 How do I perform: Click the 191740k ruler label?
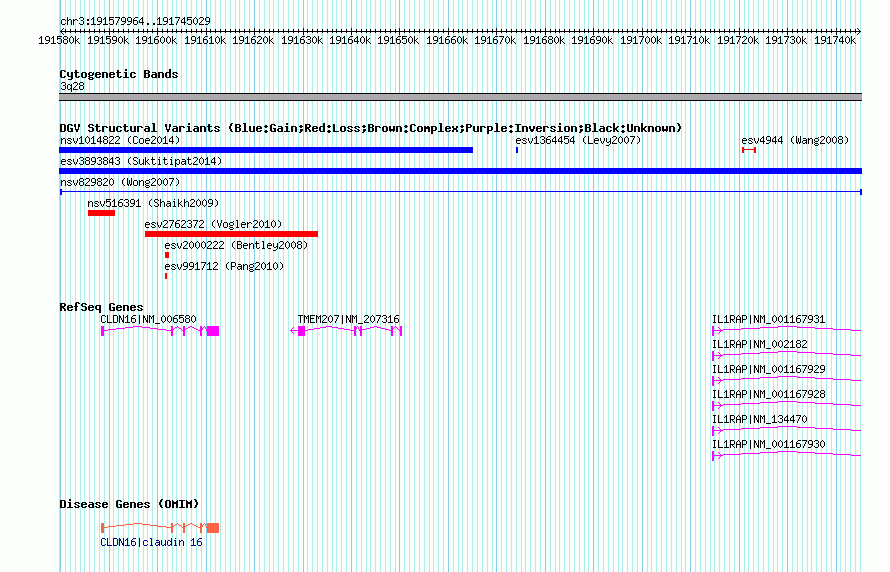835,40
